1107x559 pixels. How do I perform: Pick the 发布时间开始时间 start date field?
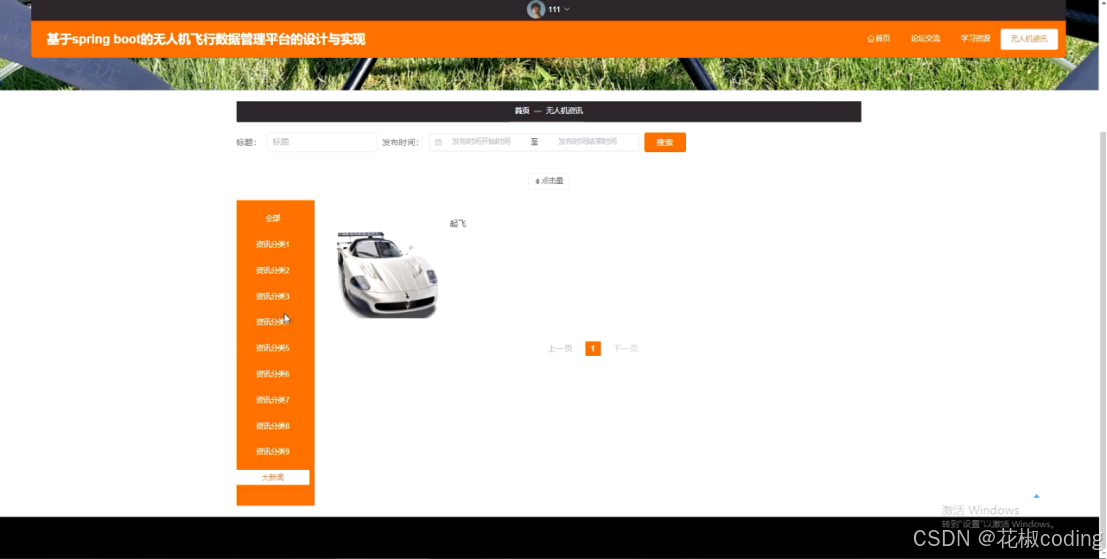pos(481,142)
